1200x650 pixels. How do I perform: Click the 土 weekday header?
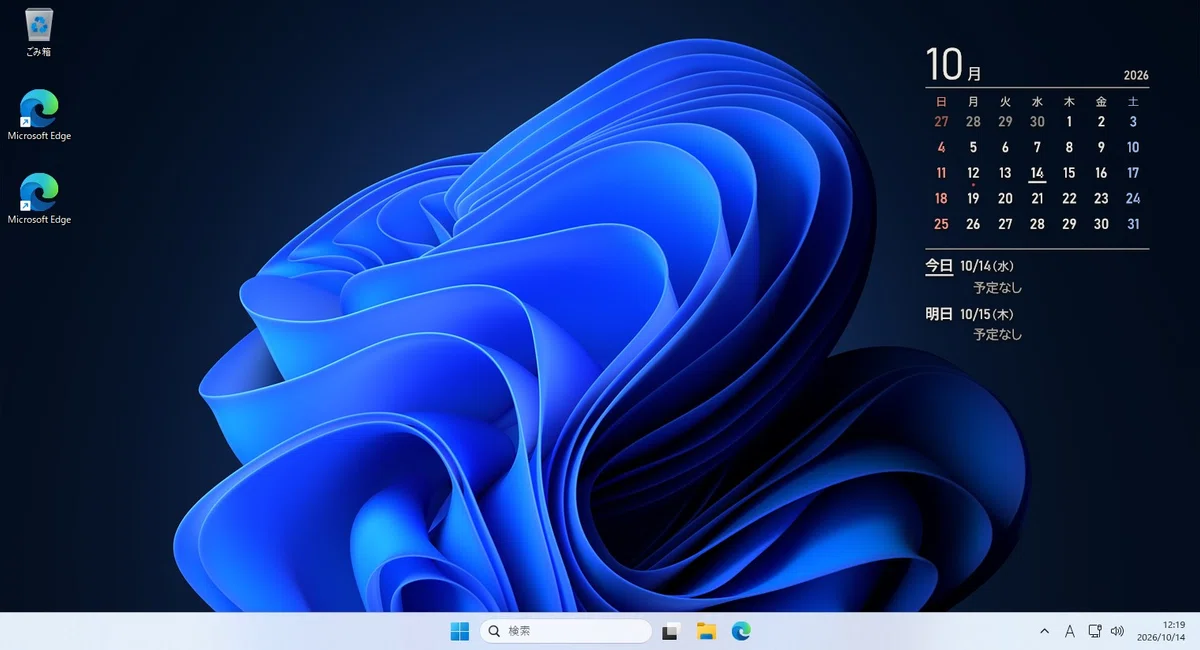pos(1133,101)
